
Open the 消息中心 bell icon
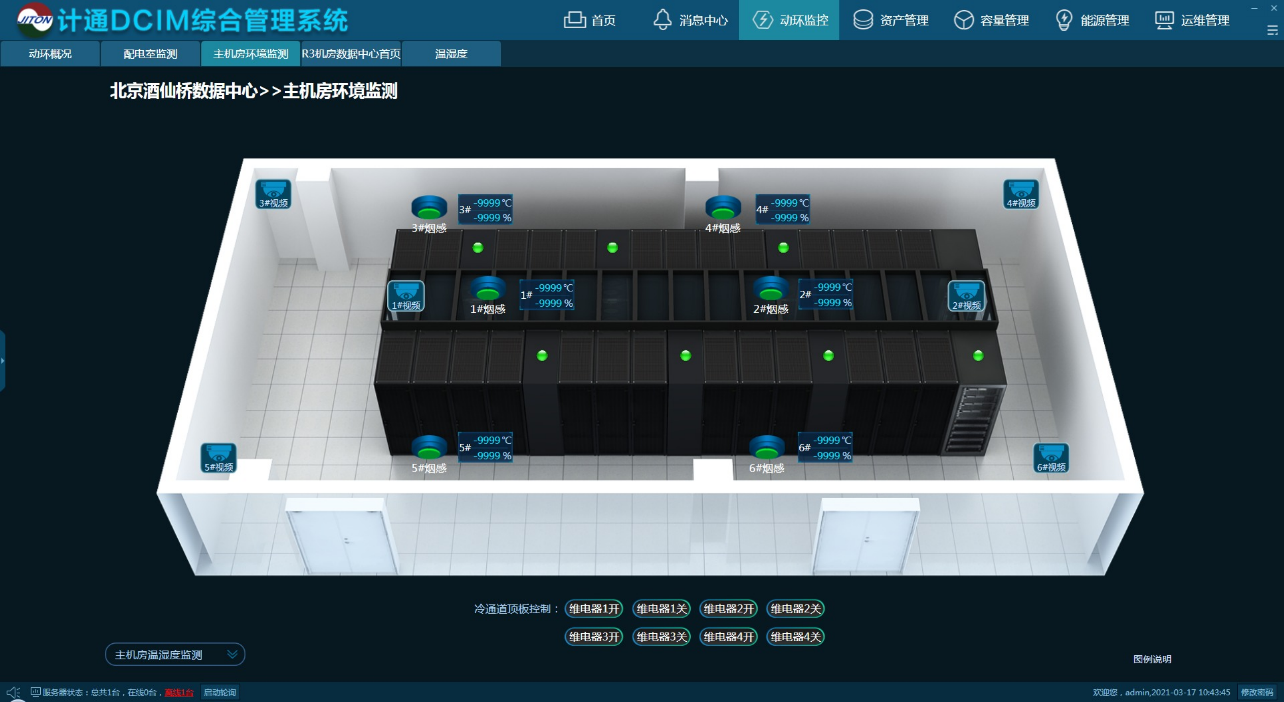(x=662, y=20)
